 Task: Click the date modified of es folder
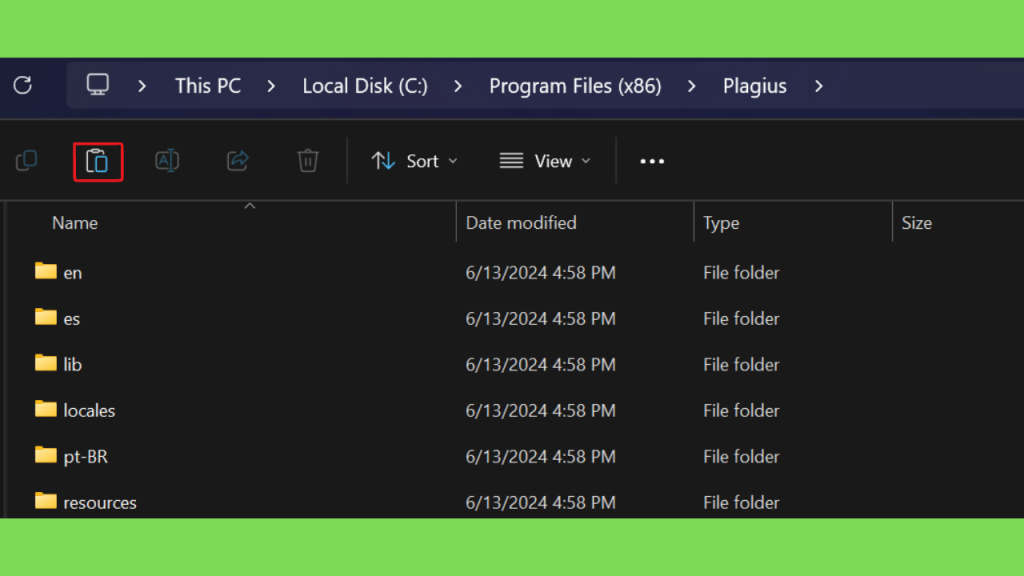541,319
